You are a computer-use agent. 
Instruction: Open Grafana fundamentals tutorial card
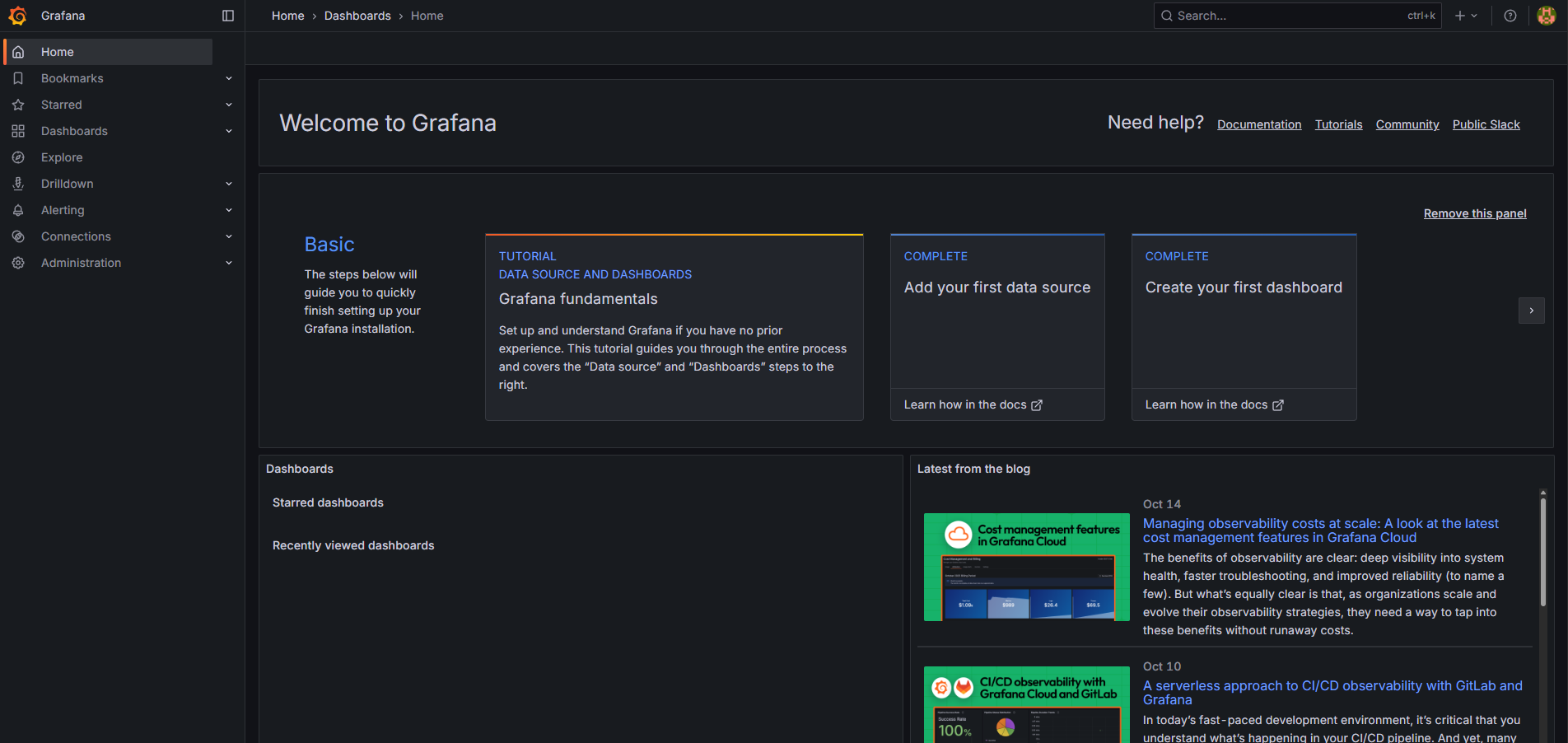[674, 327]
